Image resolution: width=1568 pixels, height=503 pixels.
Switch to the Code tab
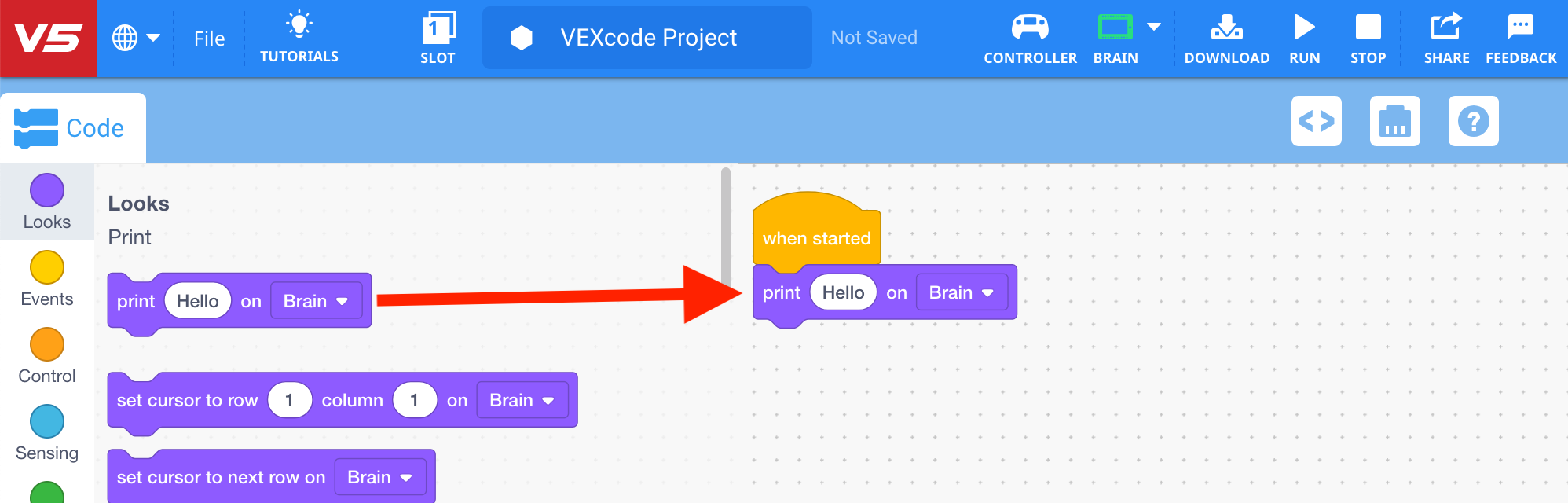73,127
